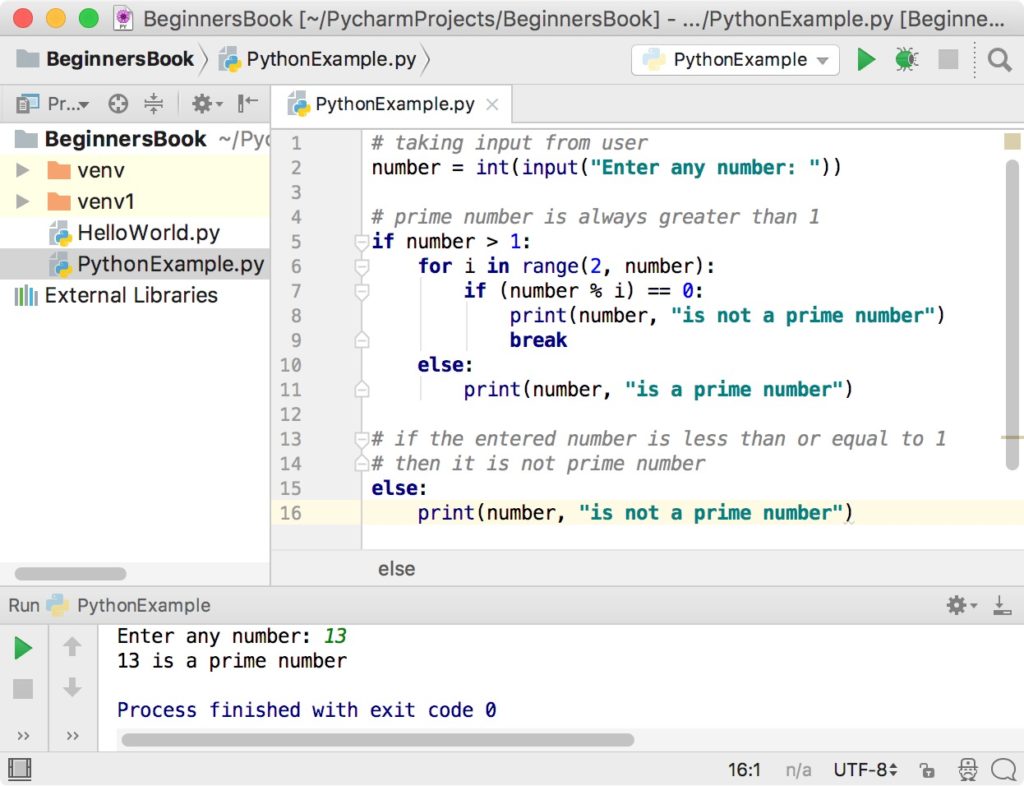Click the gray stop button in top toolbar
The height and width of the screenshot is (786, 1024).
[948, 59]
